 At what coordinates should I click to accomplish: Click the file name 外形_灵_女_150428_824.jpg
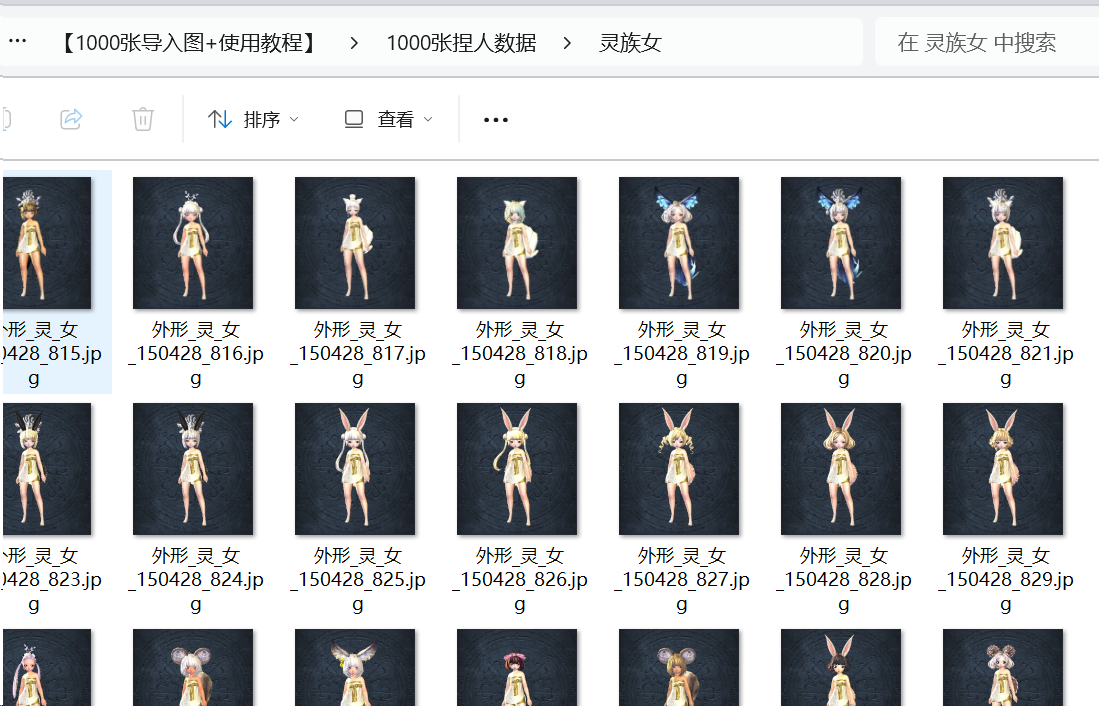pos(196,580)
